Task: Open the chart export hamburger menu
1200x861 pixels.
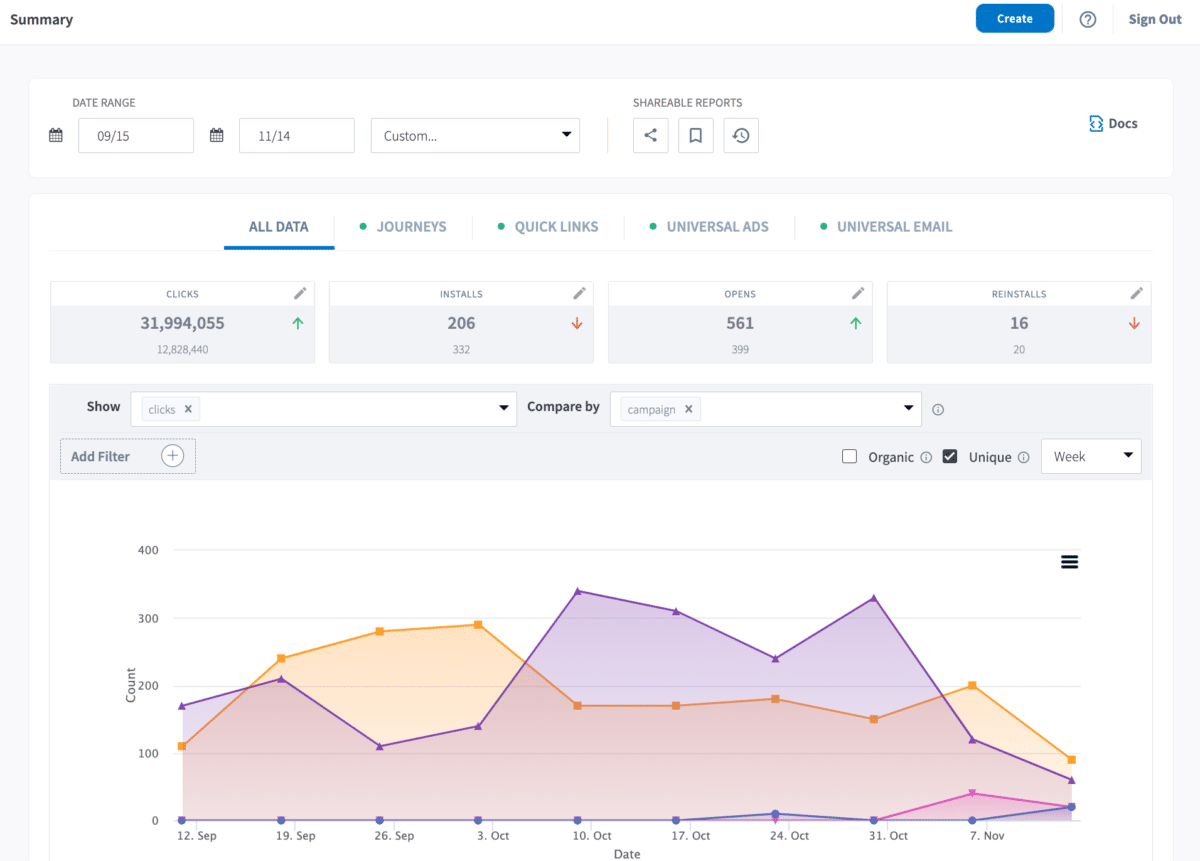Action: (1069, 562)
